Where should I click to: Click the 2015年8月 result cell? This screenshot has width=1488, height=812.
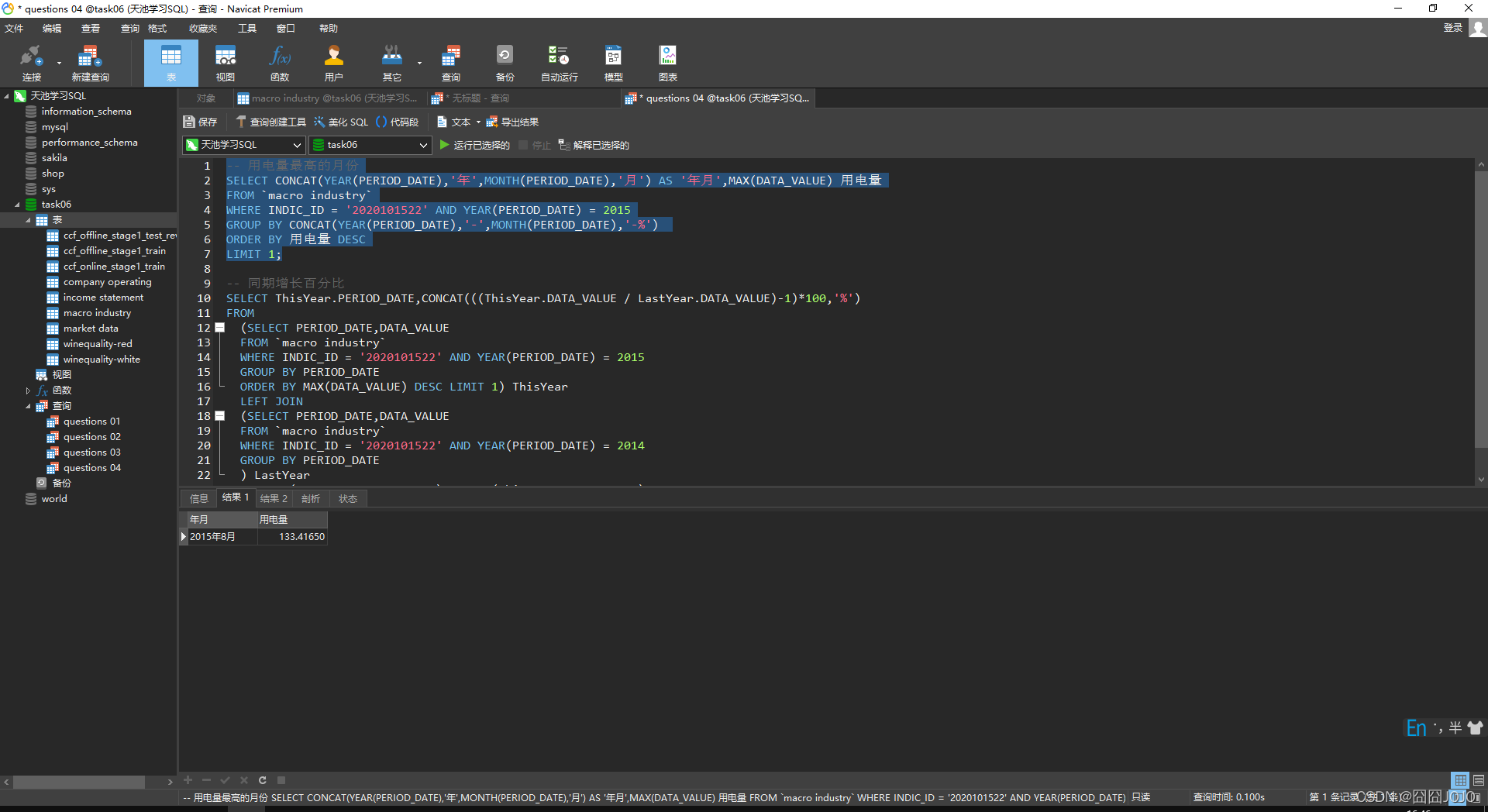coord(222,536)
